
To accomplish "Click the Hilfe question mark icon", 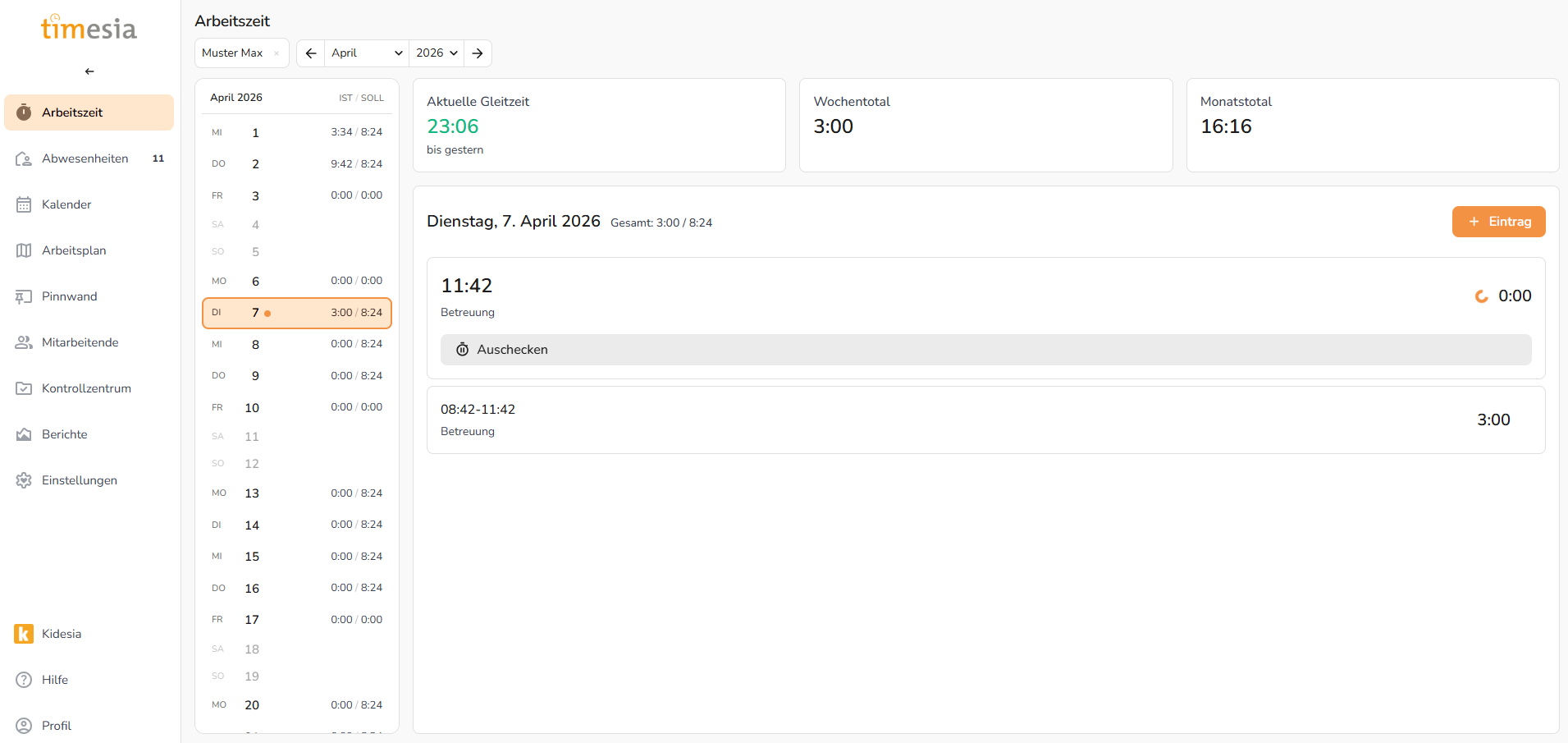I will [24, 680].
